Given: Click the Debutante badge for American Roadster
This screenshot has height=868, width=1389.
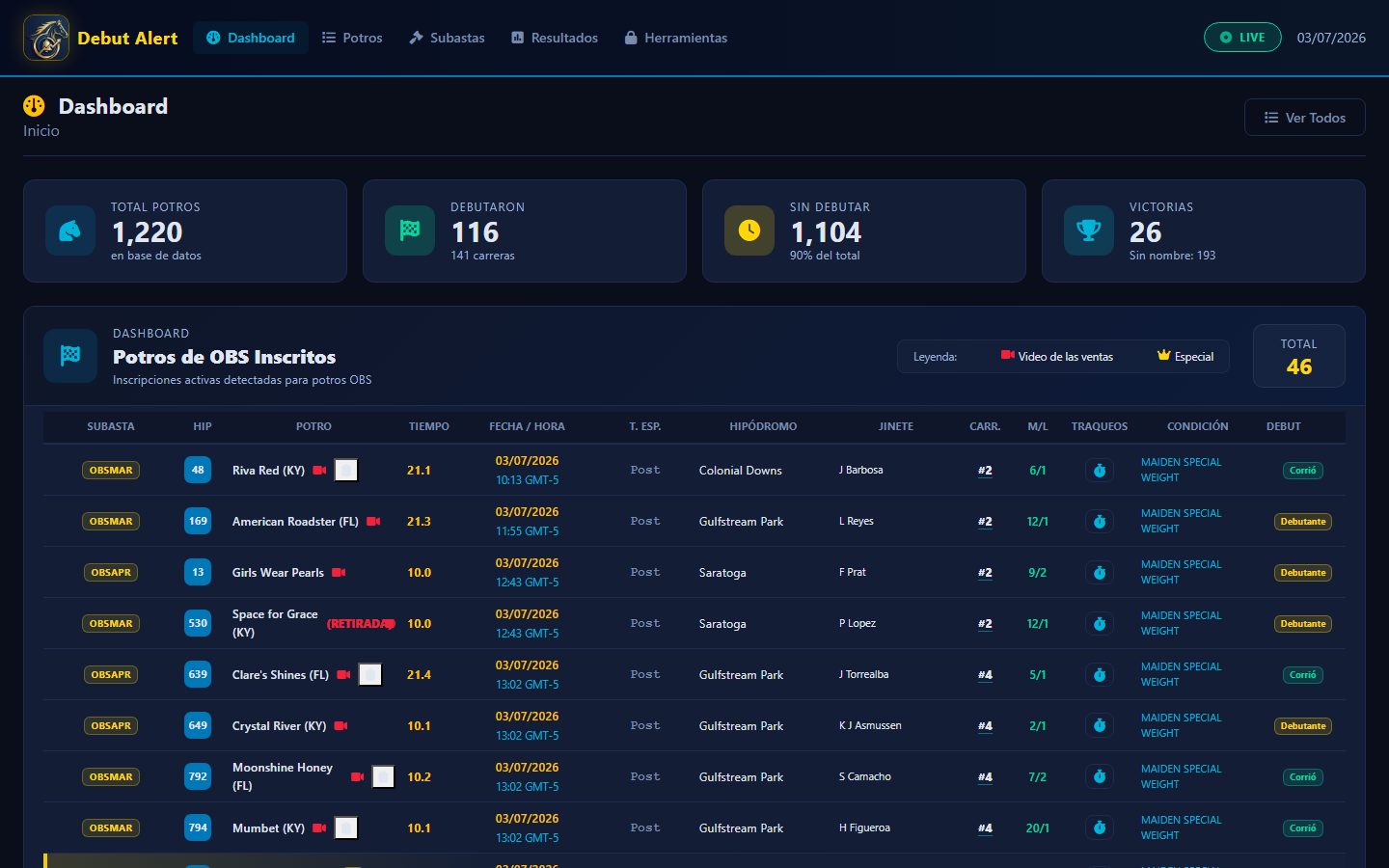Looking at the screenshot, I should 1302,522.
